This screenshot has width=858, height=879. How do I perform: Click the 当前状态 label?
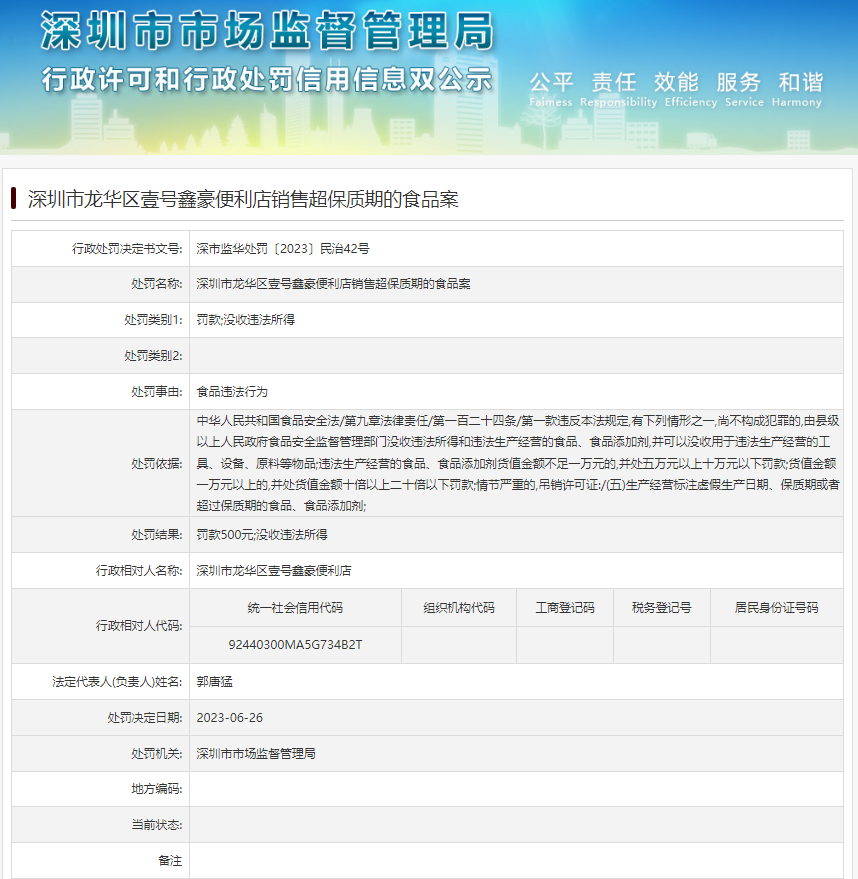point(156,825)
